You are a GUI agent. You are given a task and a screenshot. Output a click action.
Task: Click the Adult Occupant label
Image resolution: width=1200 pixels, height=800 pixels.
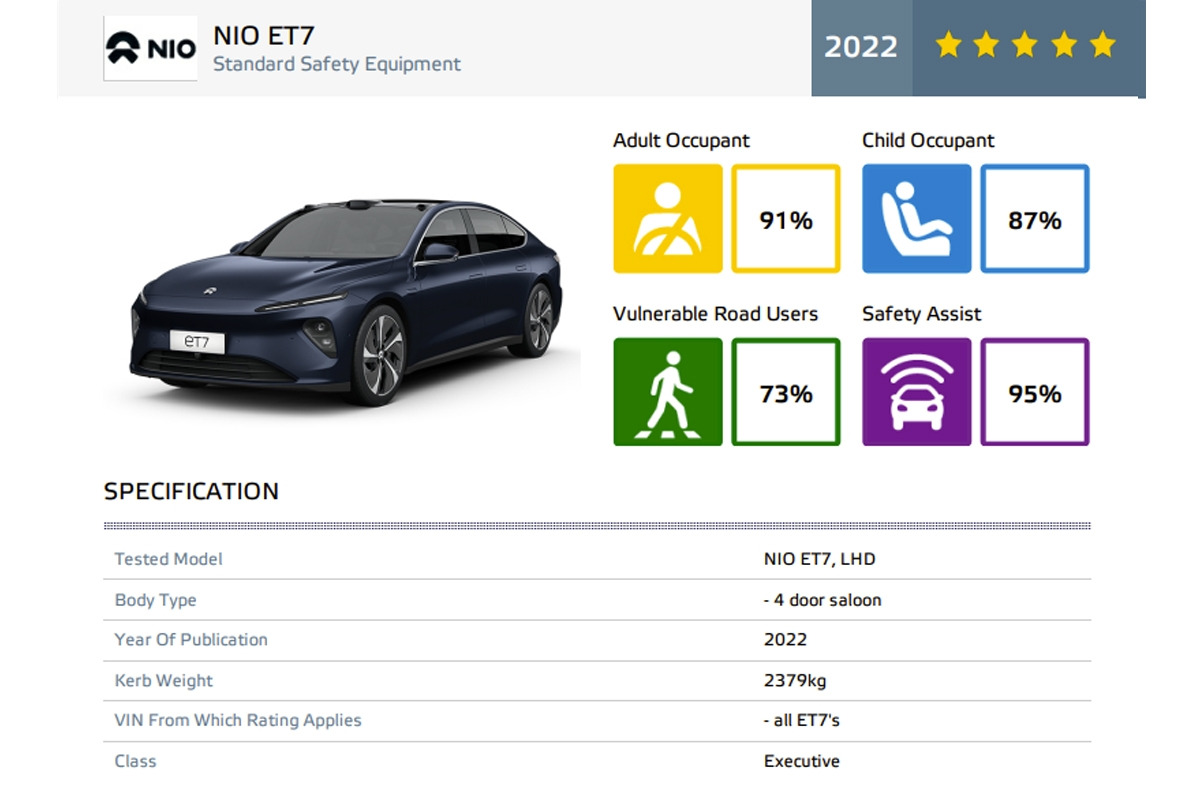[x=681, y=141]
